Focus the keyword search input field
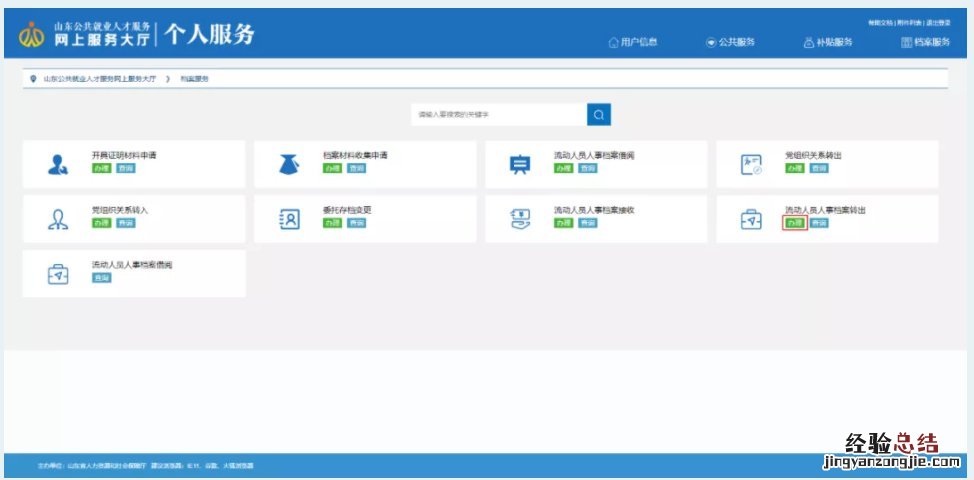The image size is (974, 480). 498,115
